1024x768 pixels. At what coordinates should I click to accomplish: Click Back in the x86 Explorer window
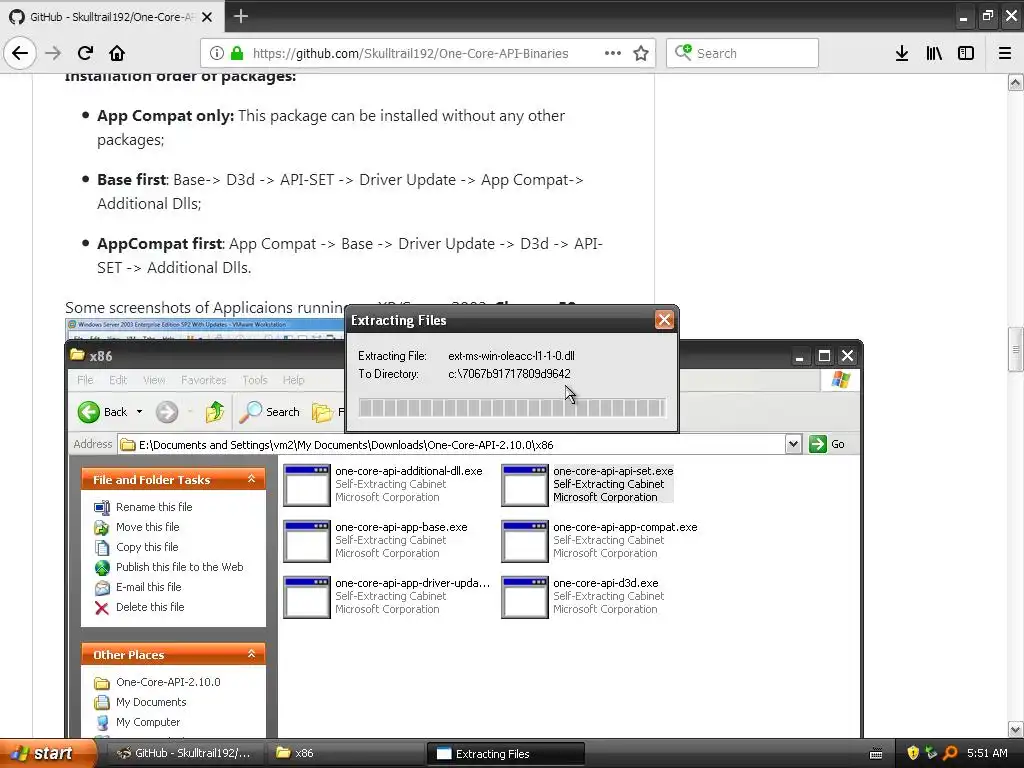click(103, 411)
